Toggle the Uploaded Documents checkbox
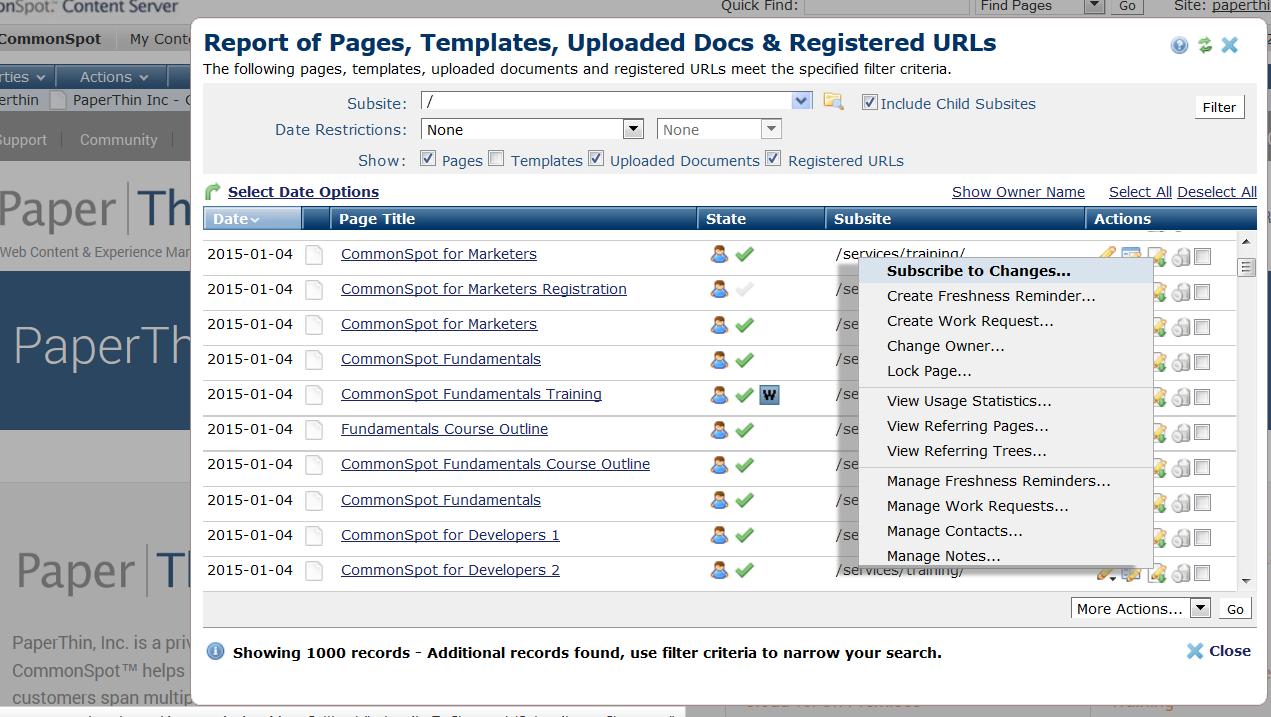 click(x=596, y=159)
